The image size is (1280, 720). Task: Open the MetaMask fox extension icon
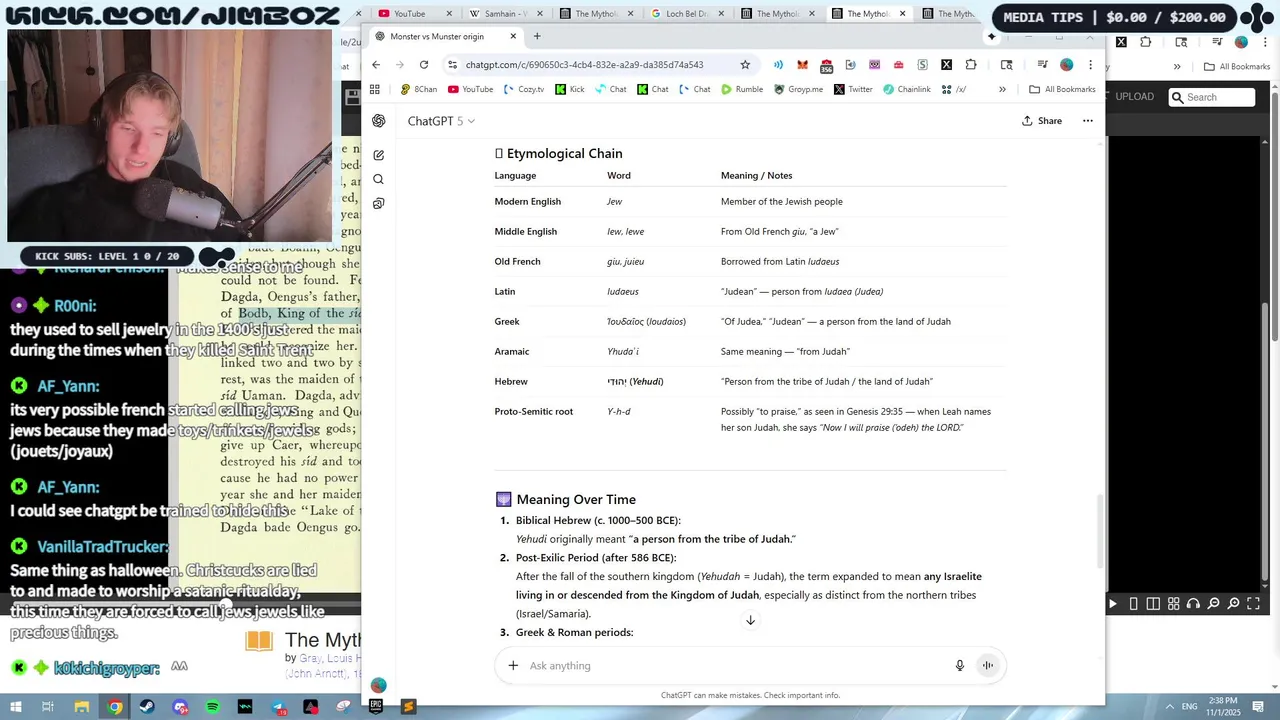tap(802, 65)
